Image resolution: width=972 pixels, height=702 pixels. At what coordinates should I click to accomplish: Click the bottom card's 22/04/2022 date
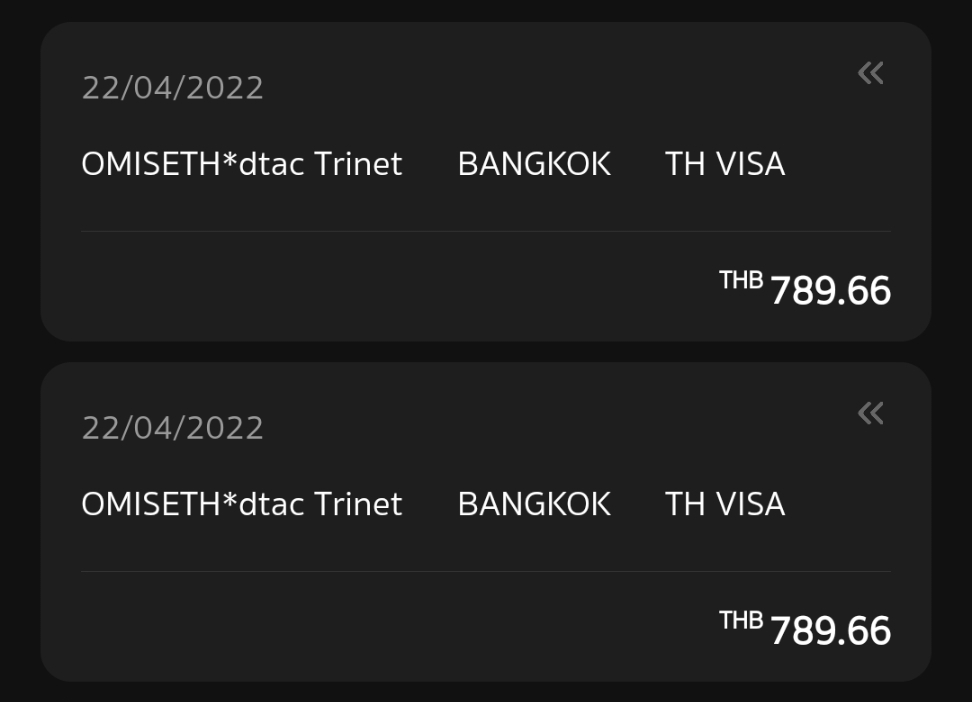172,428
